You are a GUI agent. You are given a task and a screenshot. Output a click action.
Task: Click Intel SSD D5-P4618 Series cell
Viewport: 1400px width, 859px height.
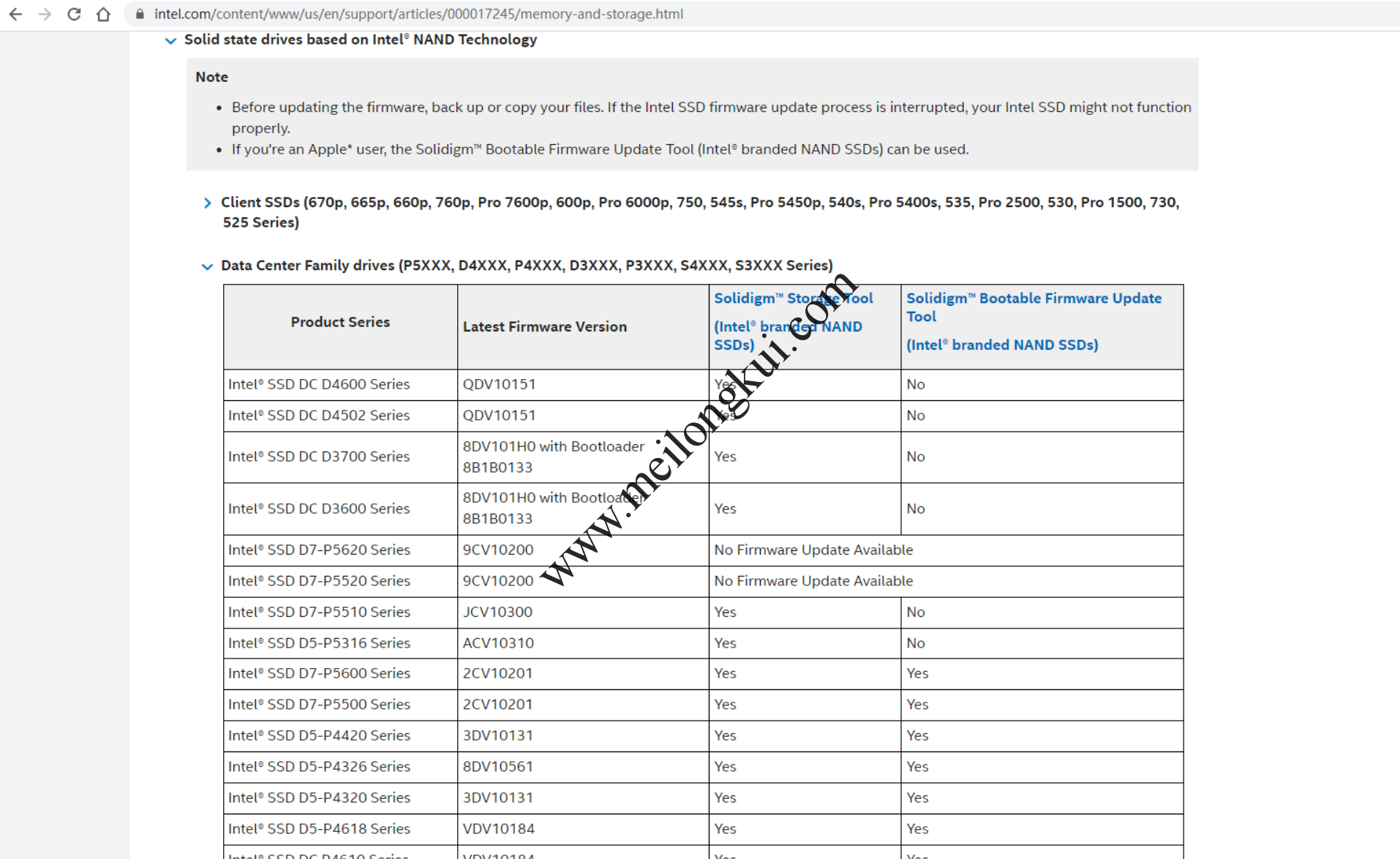[340, 829]
